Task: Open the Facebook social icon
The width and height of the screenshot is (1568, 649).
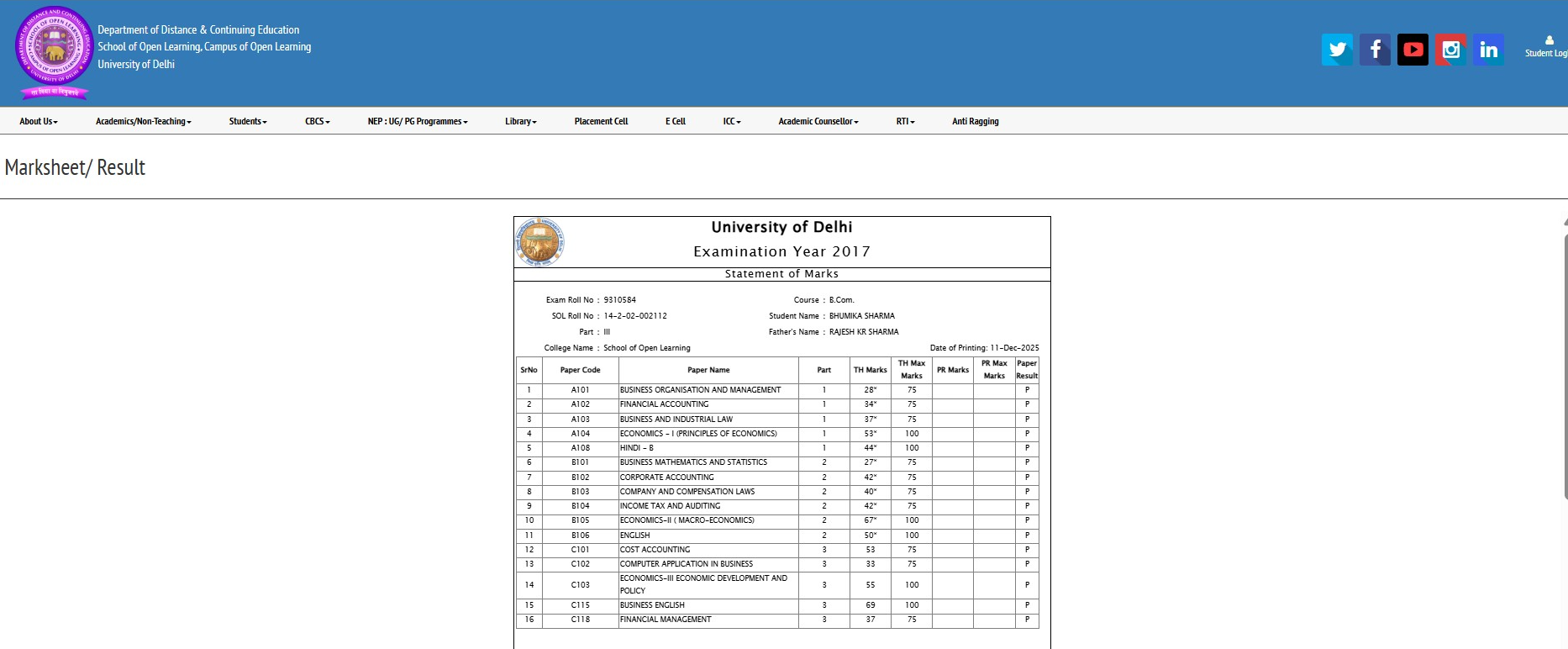Action: click(1375, 50)
